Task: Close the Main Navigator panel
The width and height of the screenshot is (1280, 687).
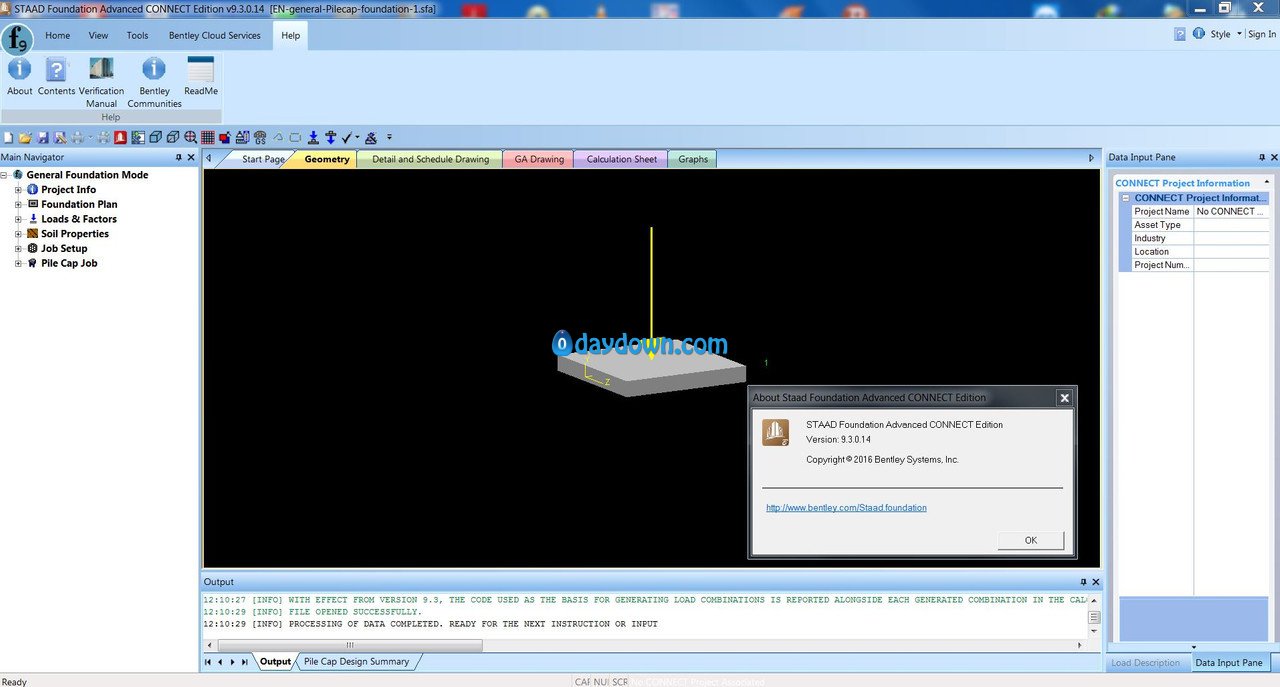Action: [191, 157]
